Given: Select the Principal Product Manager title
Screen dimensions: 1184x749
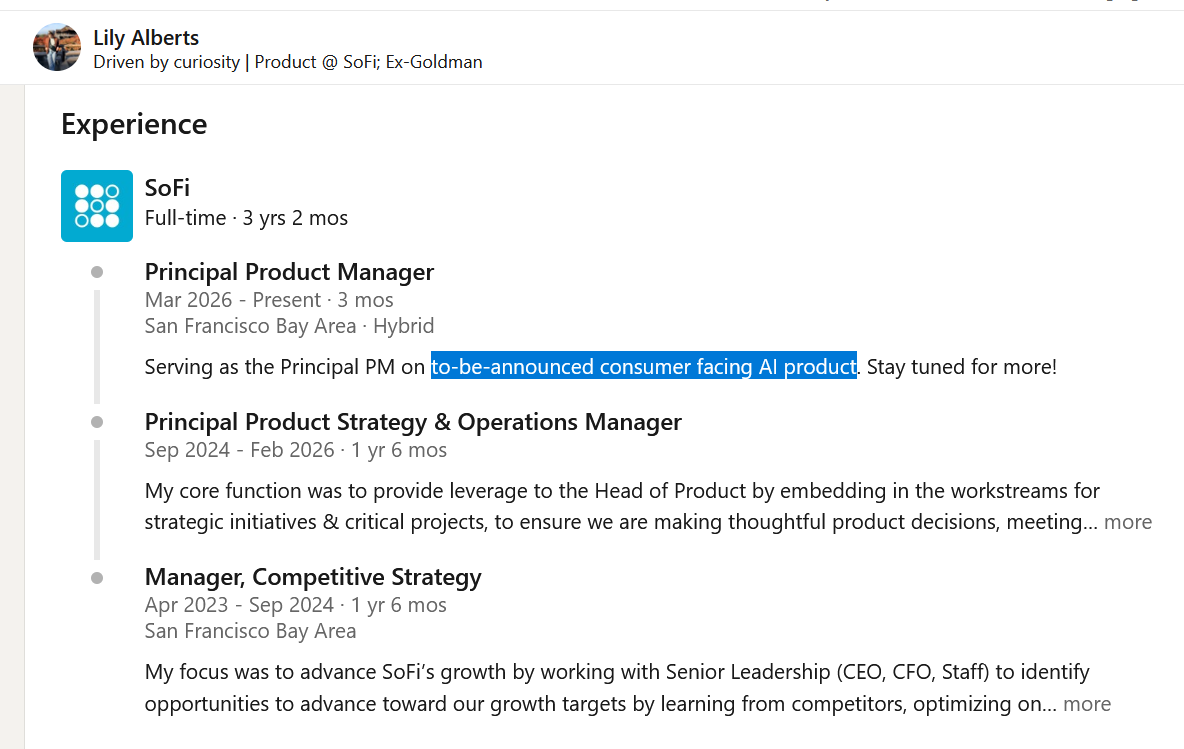Looking at the screenshot, I should pyautogui.click(x=289, y=272).
